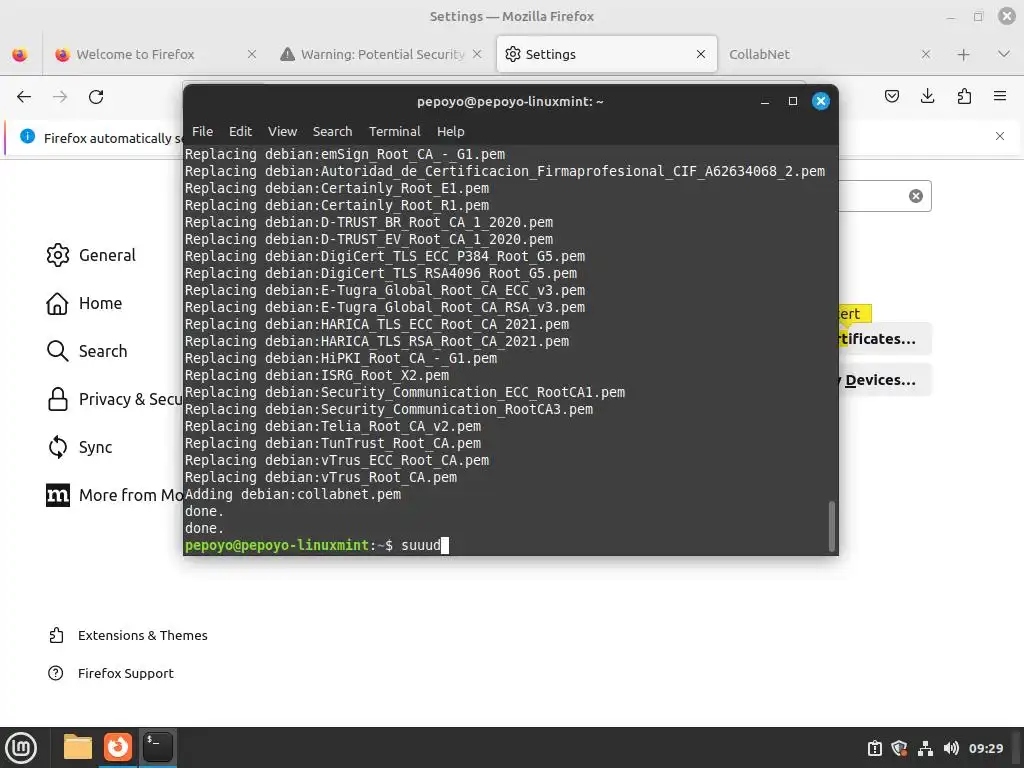Switch to the Warning: Potential Security tab
1024x768 pixels.
382,54
